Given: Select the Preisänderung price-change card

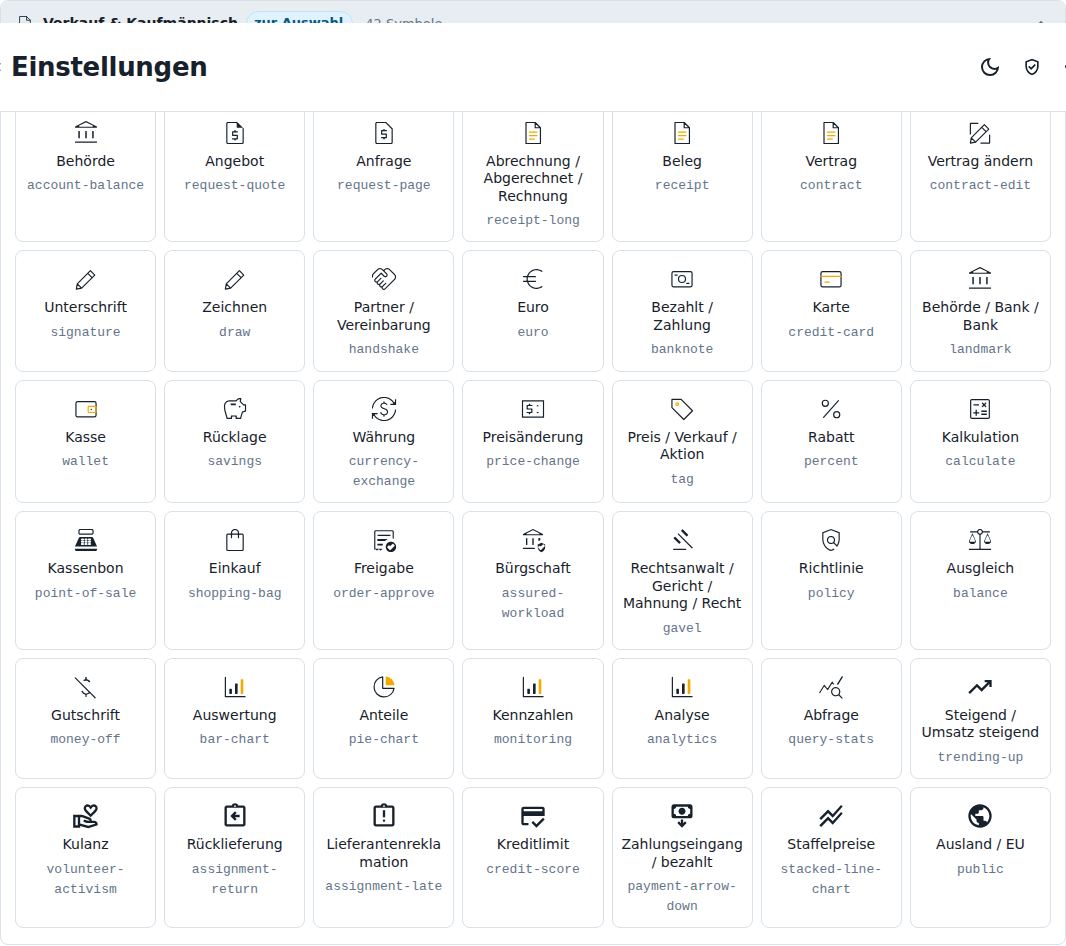Looking at the screenshot, I should click(x=533, y=441).
